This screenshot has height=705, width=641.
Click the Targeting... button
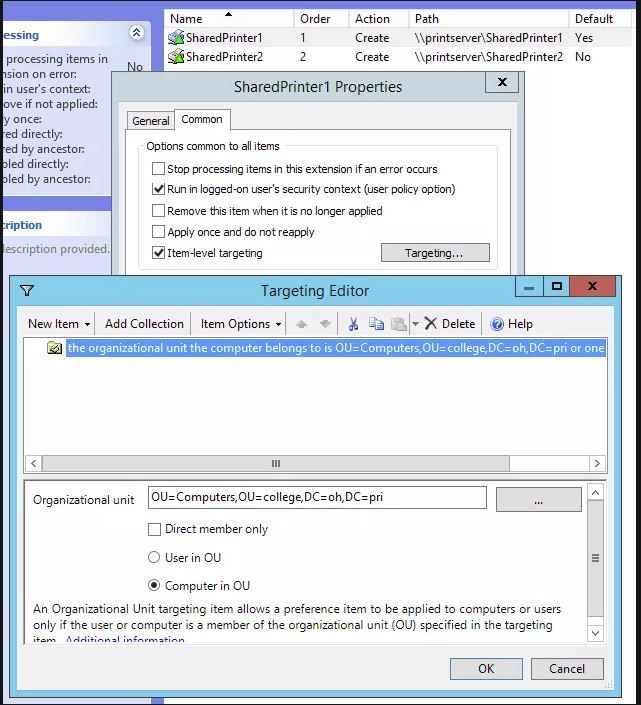[435, 253]
